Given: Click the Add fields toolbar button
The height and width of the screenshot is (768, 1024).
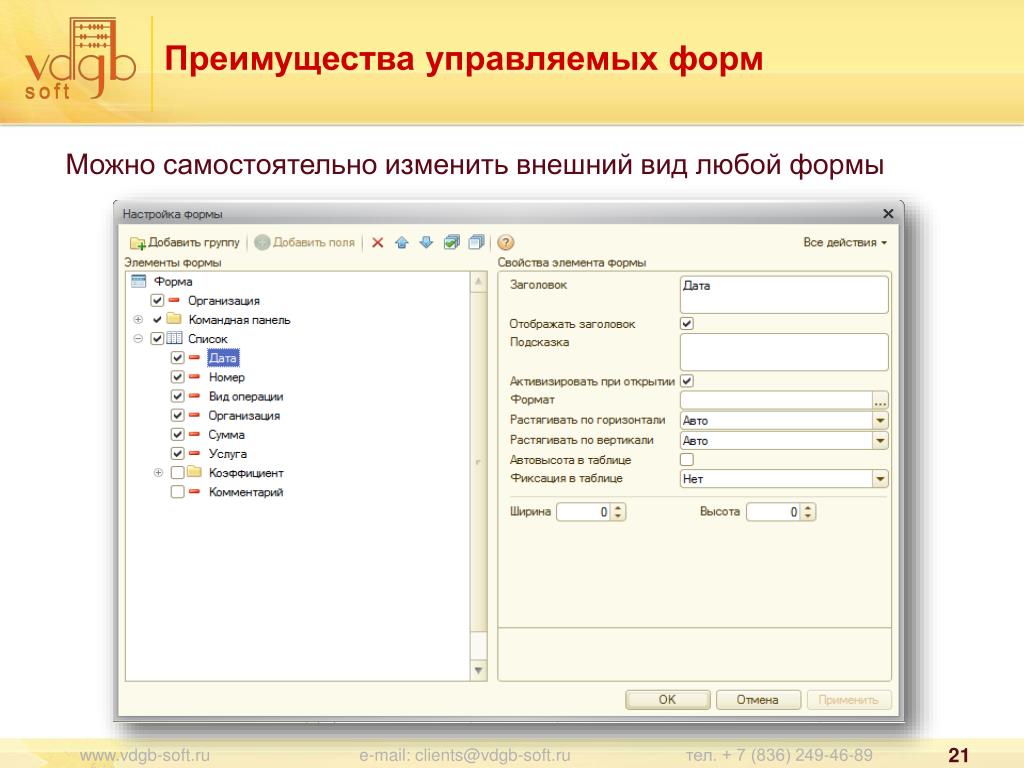Looking at the screenshot, I should tap(304, 242).
